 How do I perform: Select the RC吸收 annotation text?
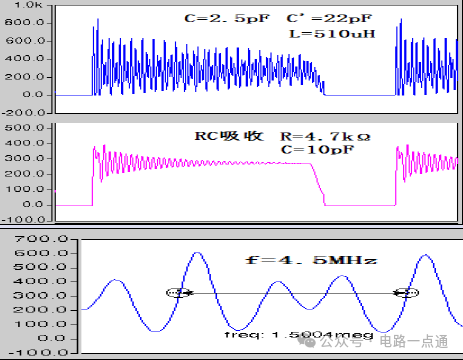229,136
